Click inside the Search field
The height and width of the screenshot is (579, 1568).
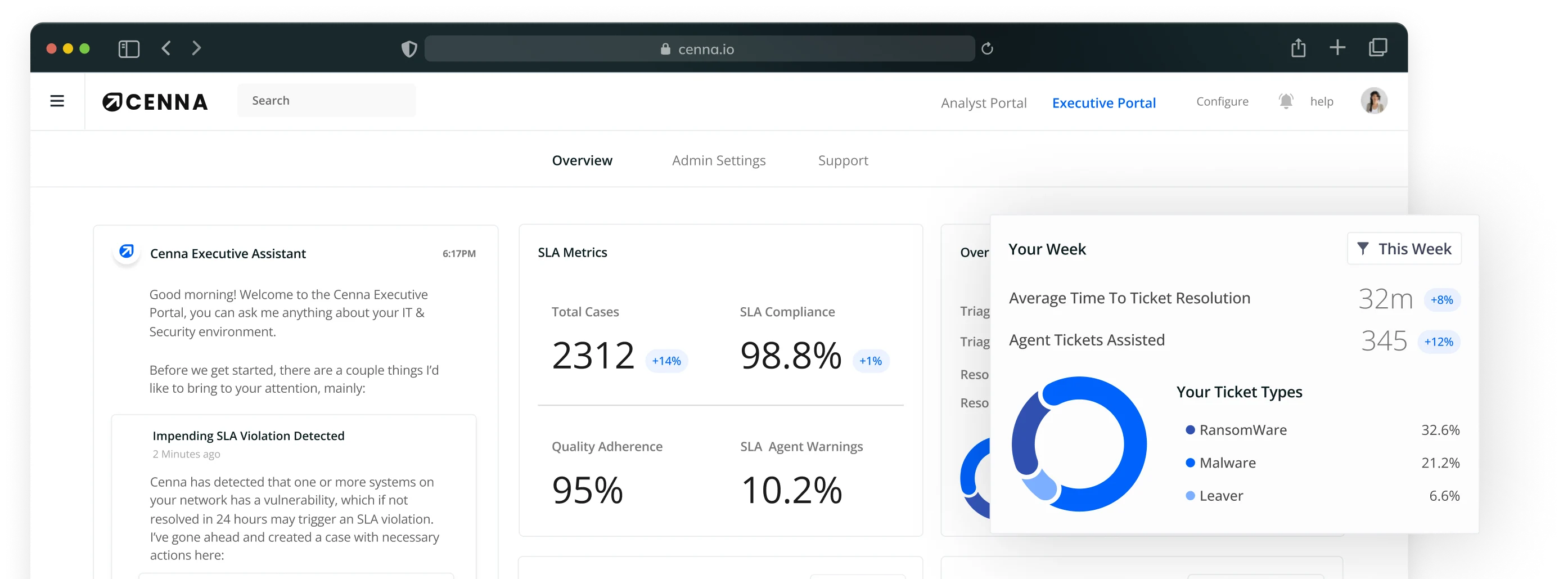(326, 100)
